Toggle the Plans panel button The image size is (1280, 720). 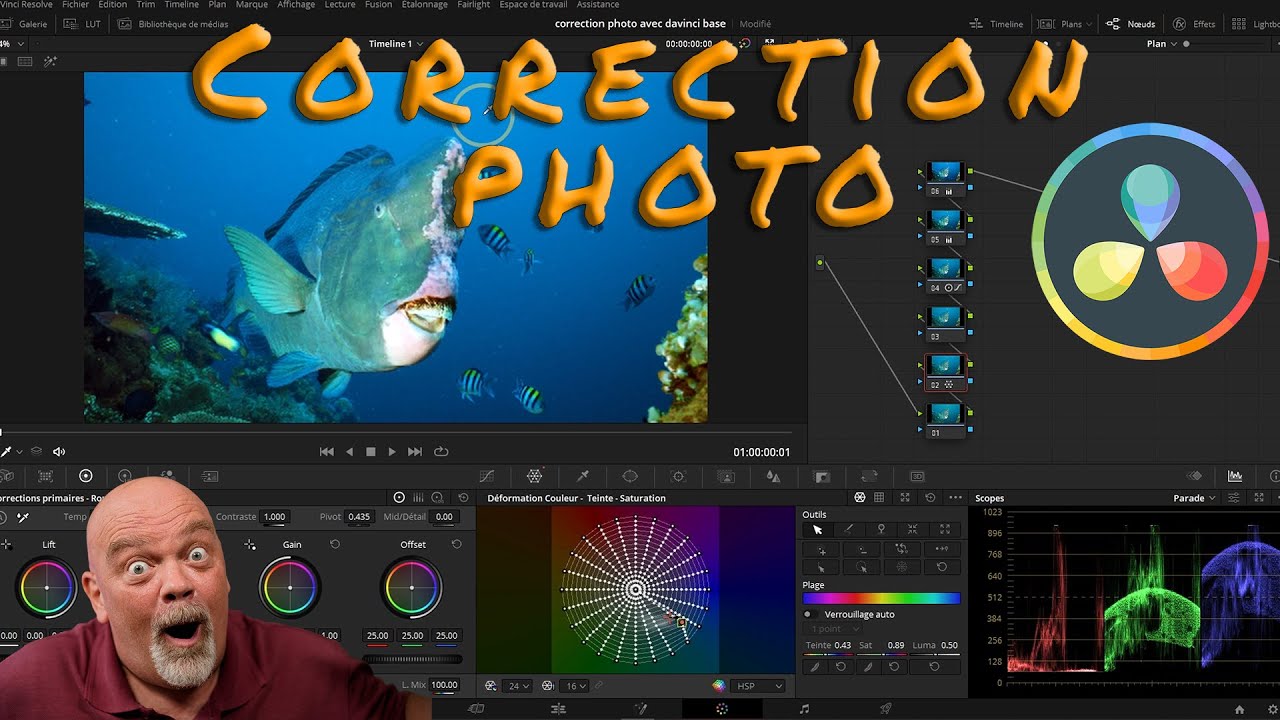coord(1065,24)
